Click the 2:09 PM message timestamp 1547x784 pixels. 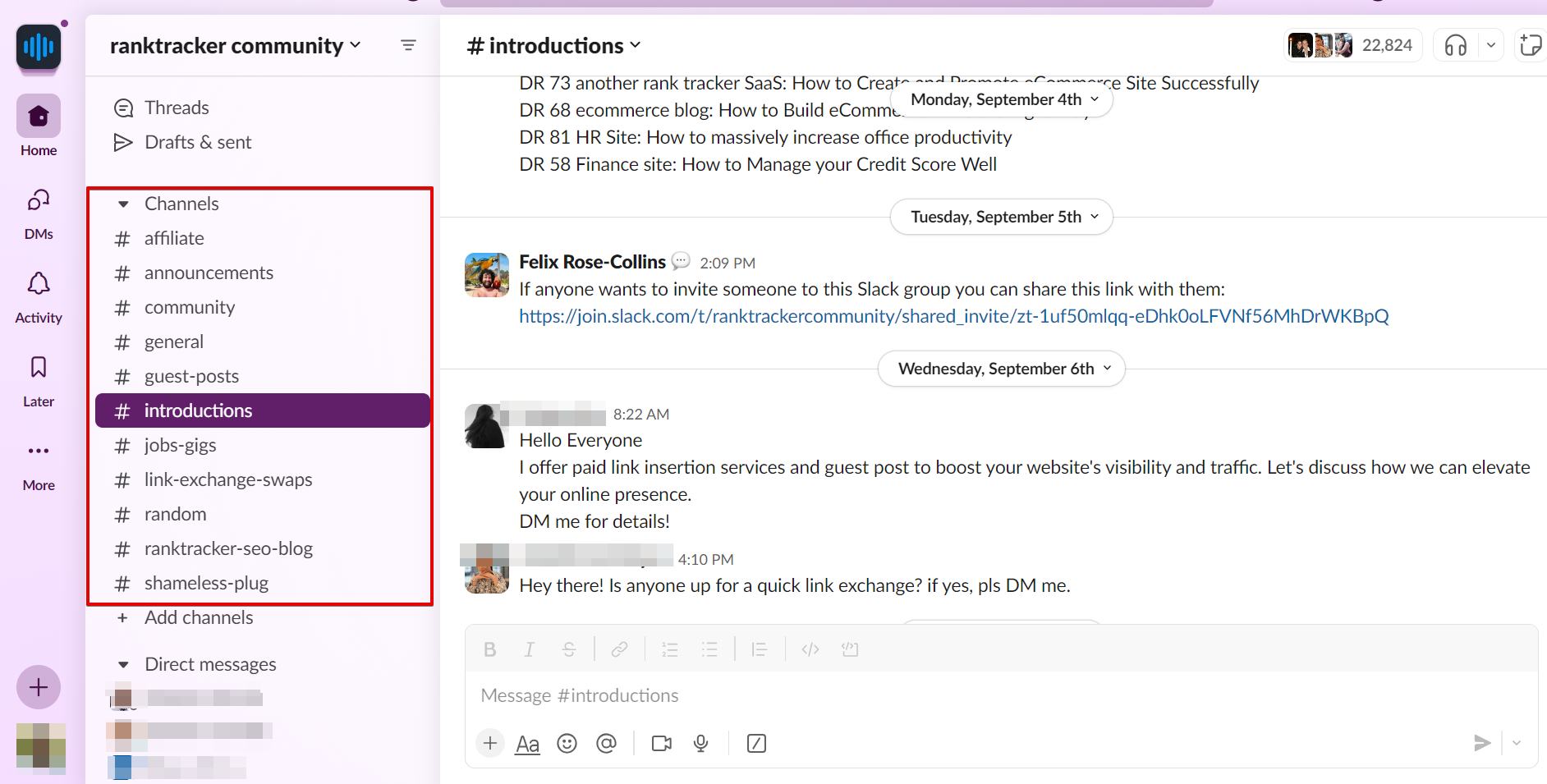728,263
